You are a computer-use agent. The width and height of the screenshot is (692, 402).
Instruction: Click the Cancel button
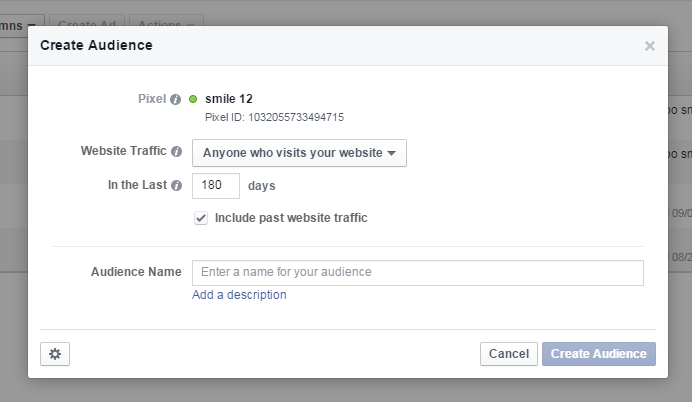tap(508, 354)
